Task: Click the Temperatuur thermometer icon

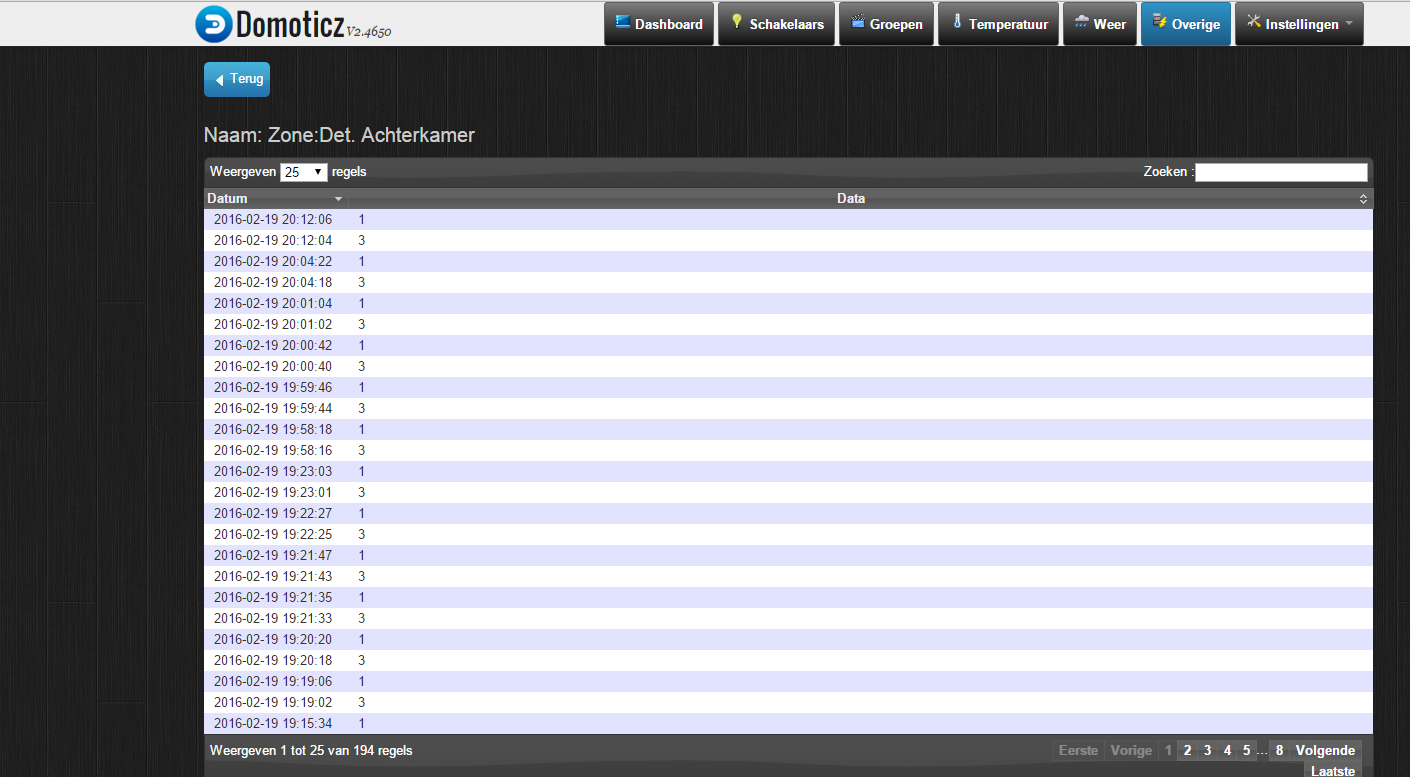Action: click(x=957, y=22)
